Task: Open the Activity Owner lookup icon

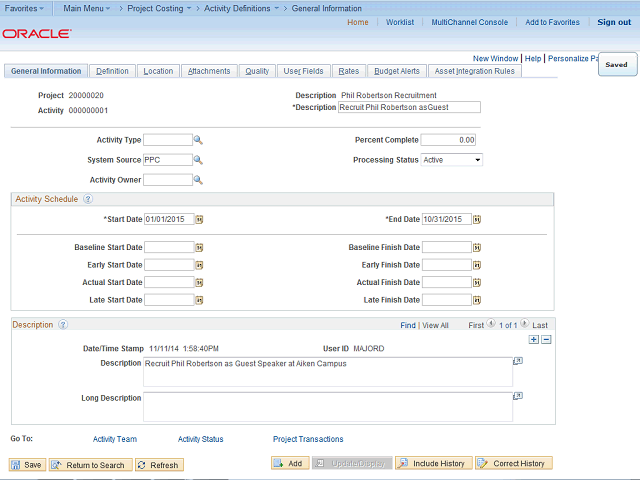Action: pyautogui.click(x=198, y=180)
